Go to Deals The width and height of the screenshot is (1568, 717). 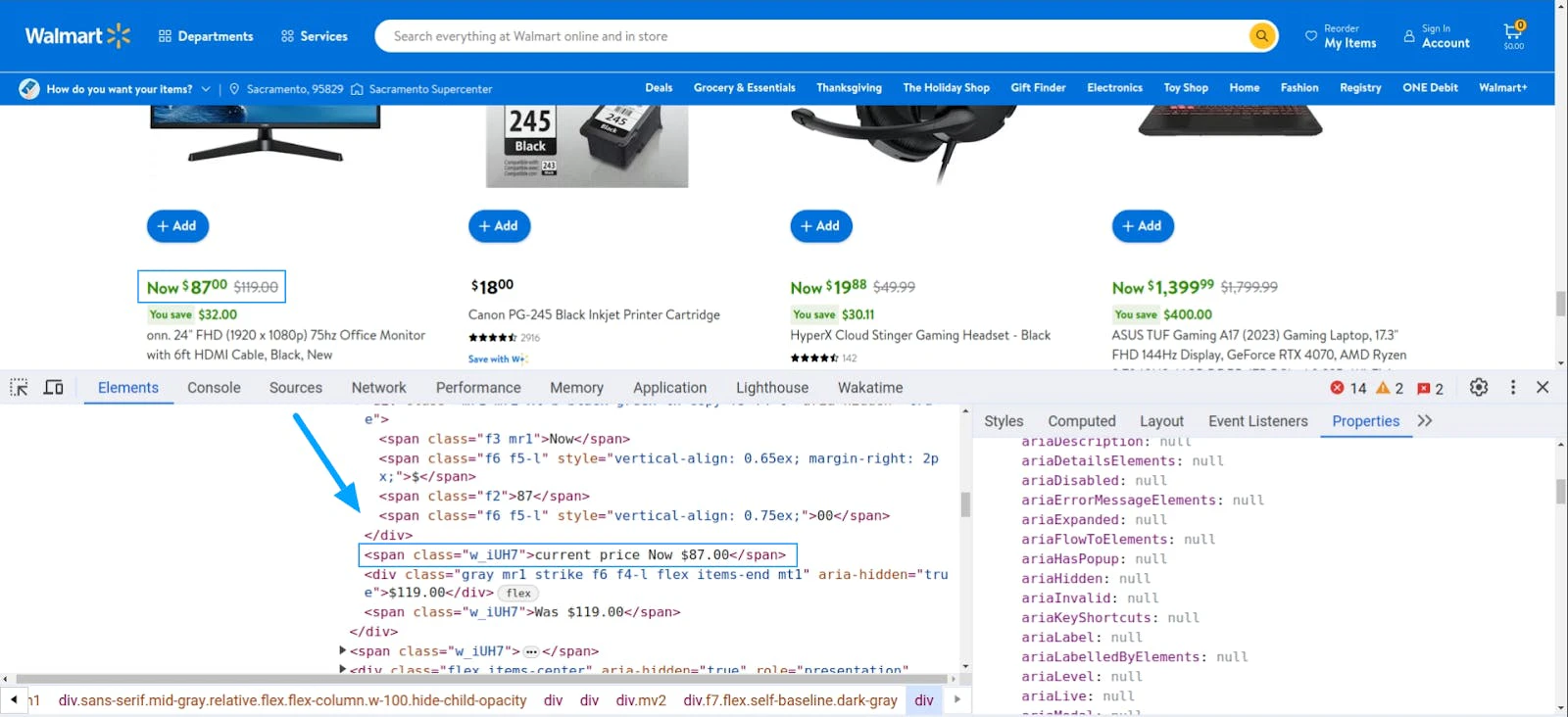[659, 88]
